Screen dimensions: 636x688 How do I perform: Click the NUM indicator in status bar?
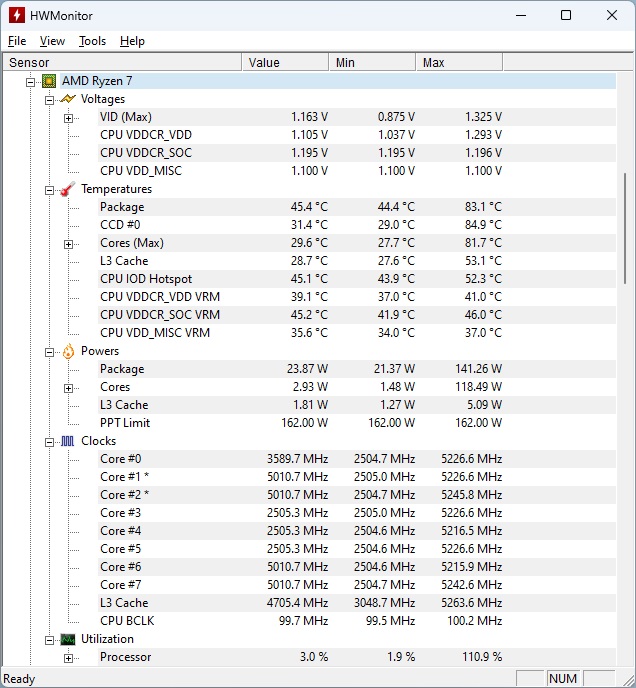(563, 679)
